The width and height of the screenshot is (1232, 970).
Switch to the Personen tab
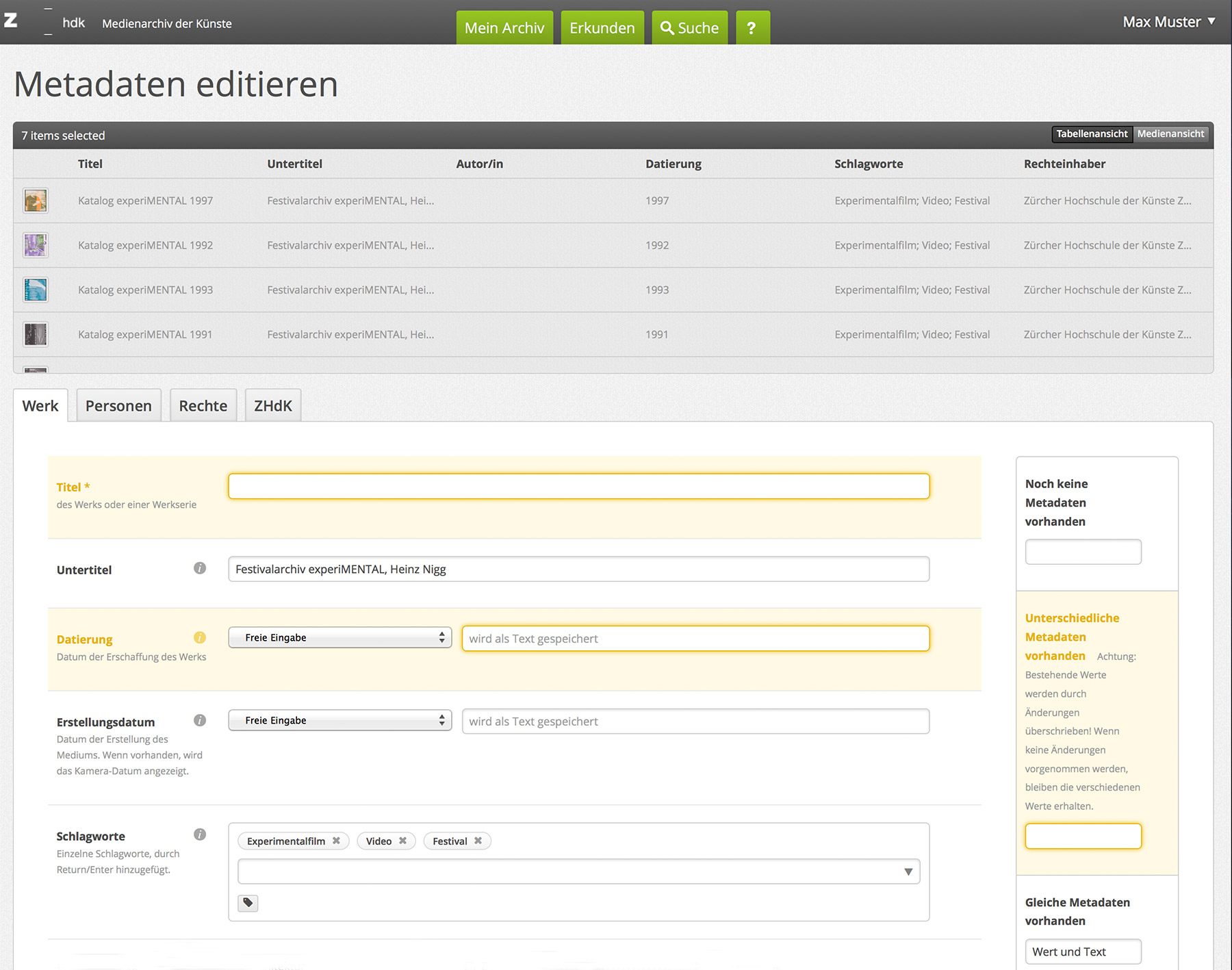tap(118, 406)
